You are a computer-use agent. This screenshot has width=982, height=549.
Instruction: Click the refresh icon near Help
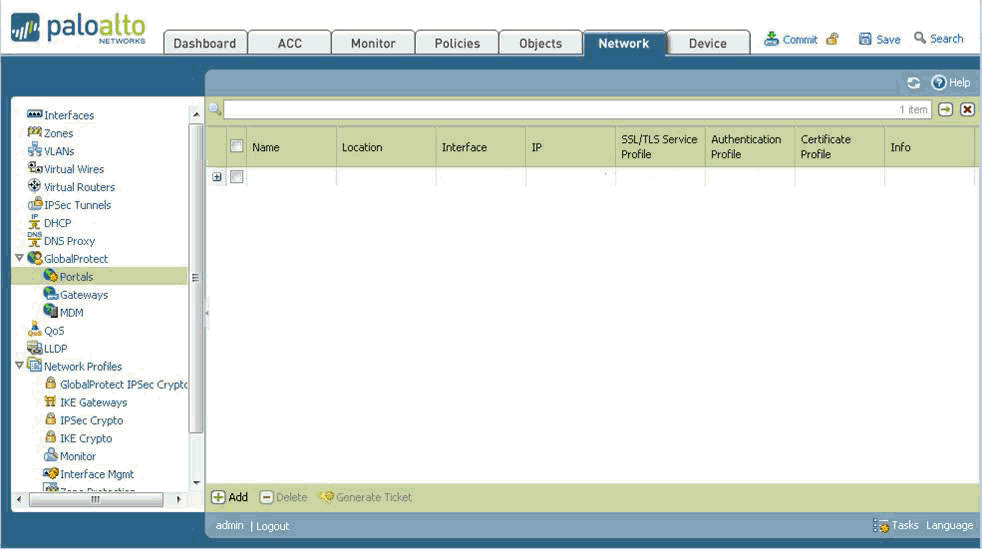[913, 83]
